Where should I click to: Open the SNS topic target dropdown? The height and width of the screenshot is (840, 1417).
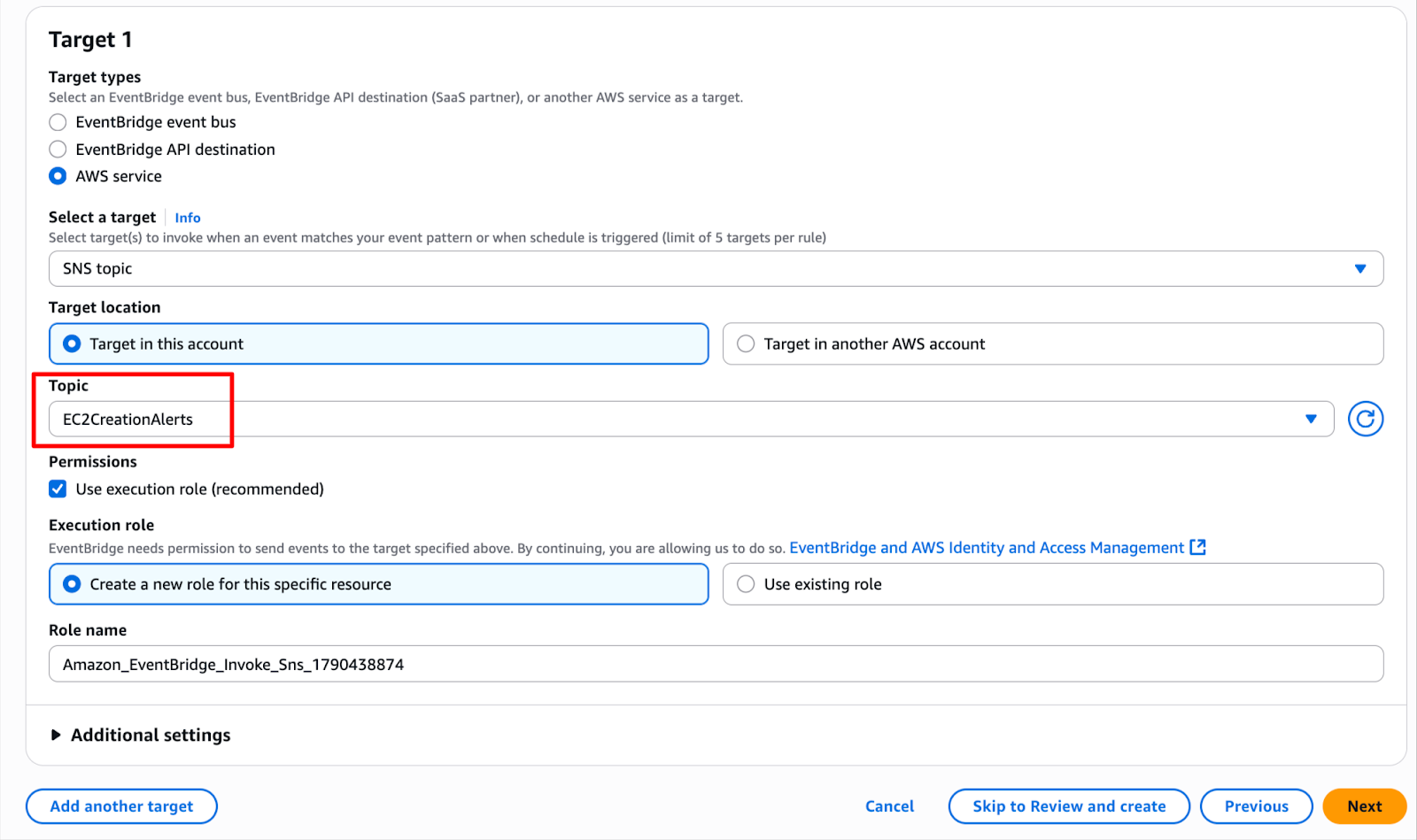716,268
